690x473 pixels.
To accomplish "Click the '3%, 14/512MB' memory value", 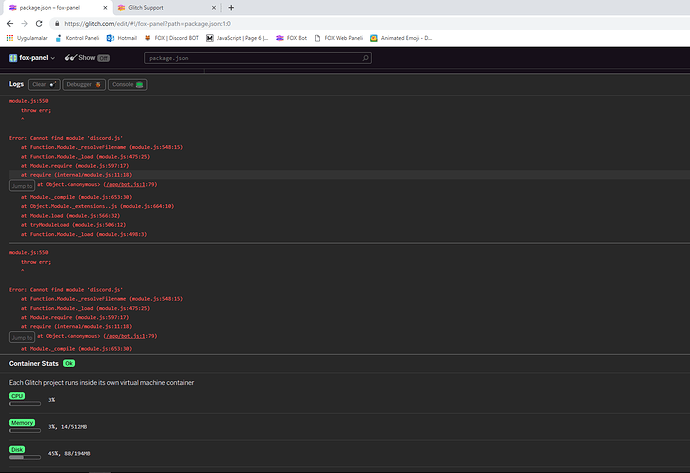I will [x=67, y=427].
